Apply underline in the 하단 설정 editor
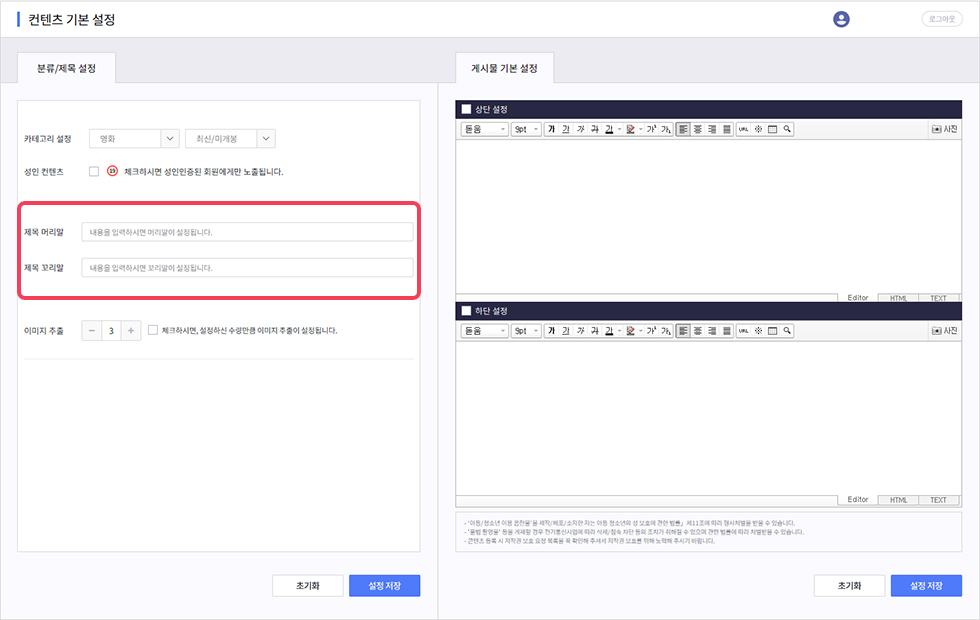The width and height of the screenshot is (980, 620). (x=566, y=330)
